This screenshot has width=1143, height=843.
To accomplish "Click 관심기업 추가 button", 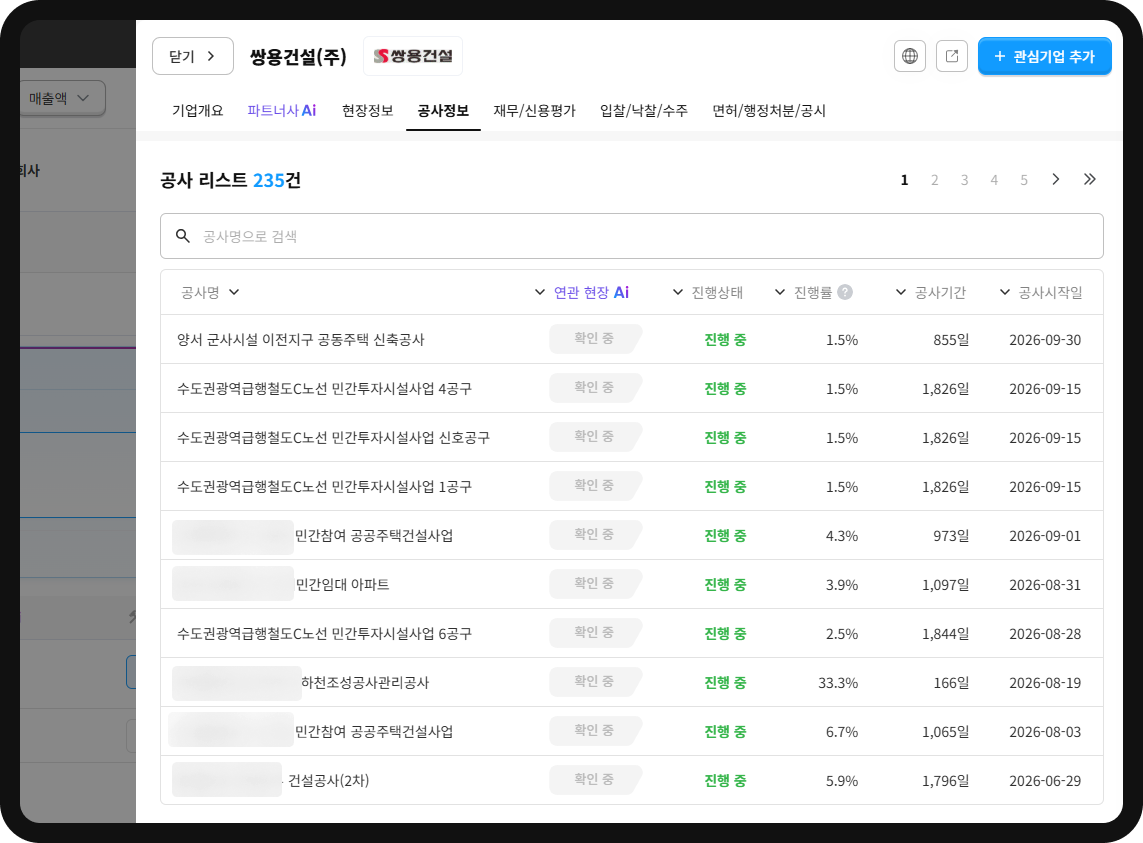I will coord(1045,56).
